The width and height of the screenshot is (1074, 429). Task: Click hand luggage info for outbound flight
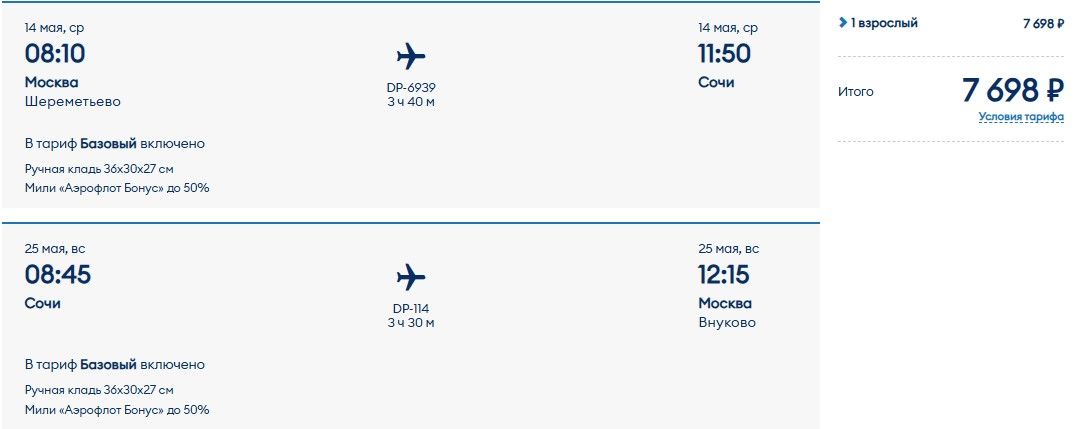pyautogui.click(x=99, y=169)
